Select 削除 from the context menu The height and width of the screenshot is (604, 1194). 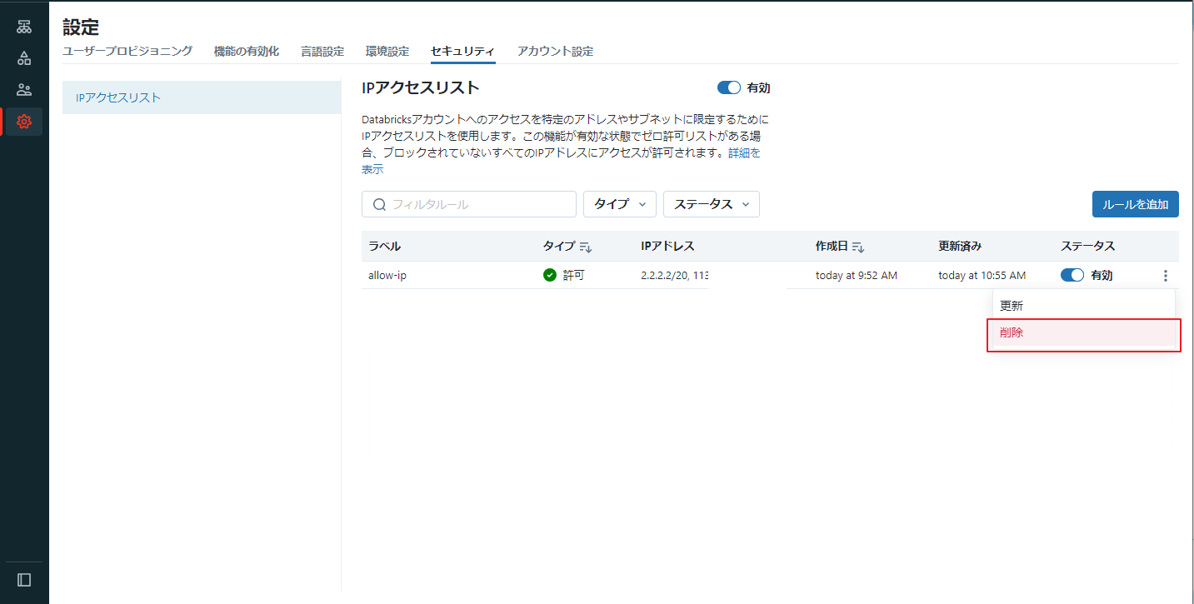[1012, 333]
